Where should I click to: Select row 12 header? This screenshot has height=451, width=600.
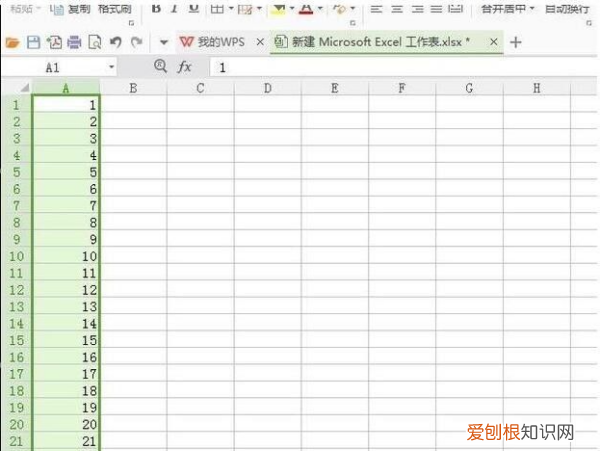16,290
